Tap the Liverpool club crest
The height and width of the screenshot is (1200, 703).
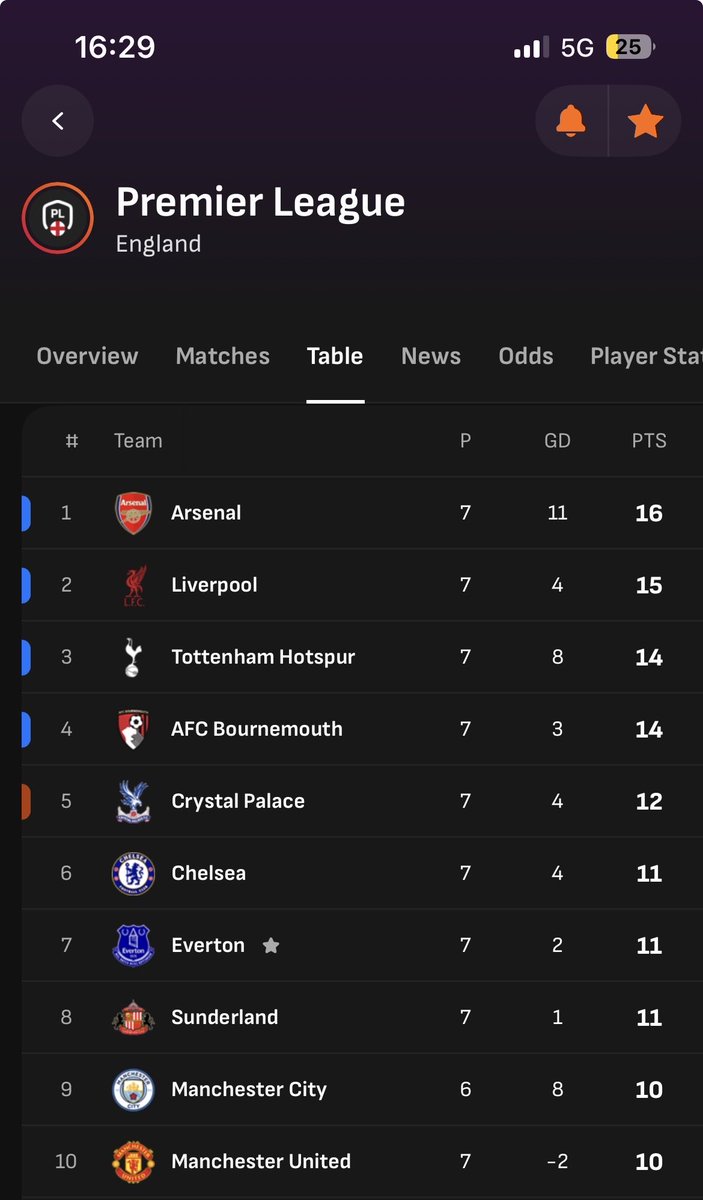(133, 585)
